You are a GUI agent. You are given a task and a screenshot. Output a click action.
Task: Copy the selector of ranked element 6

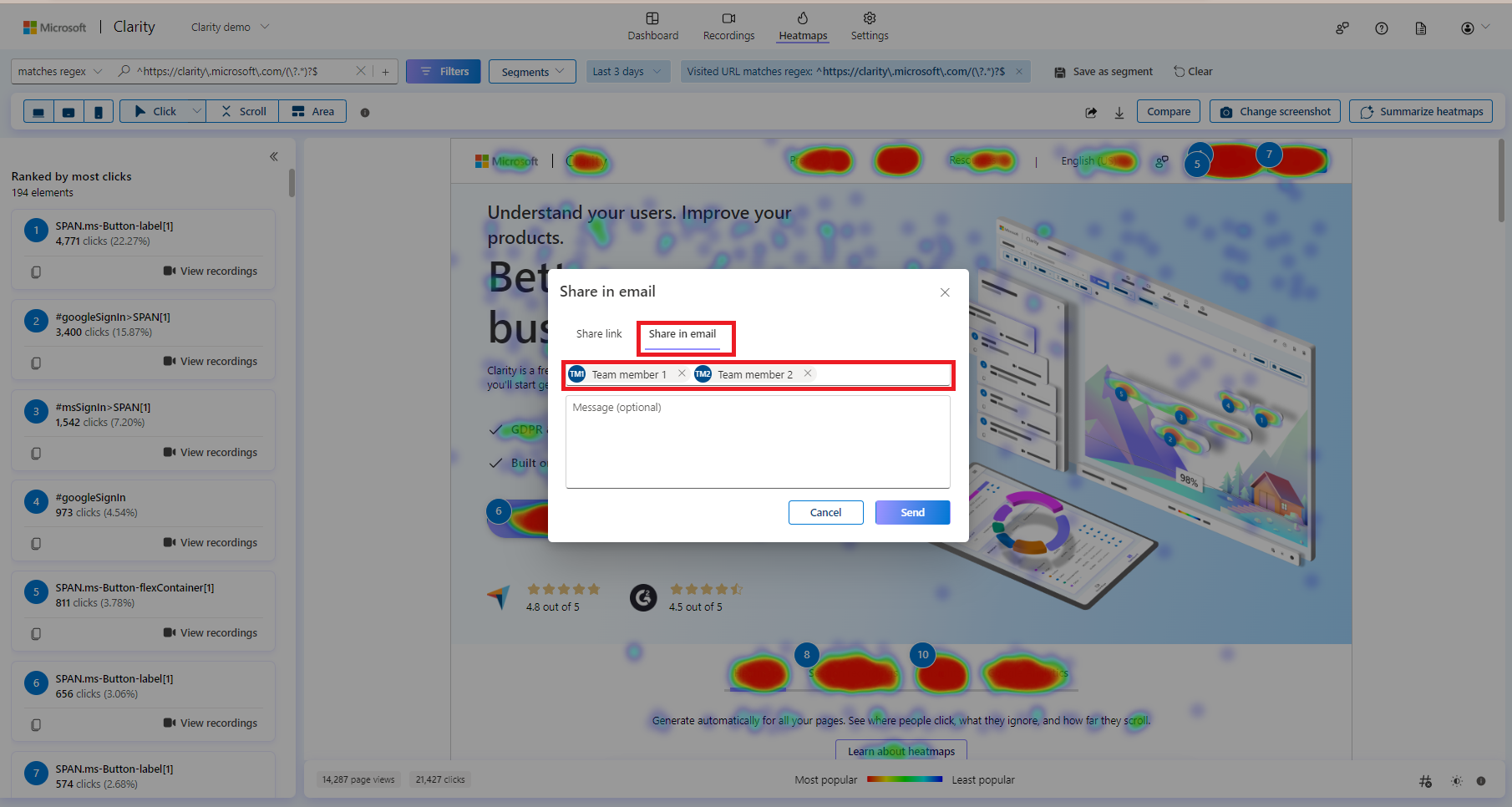tap(36, 724)
